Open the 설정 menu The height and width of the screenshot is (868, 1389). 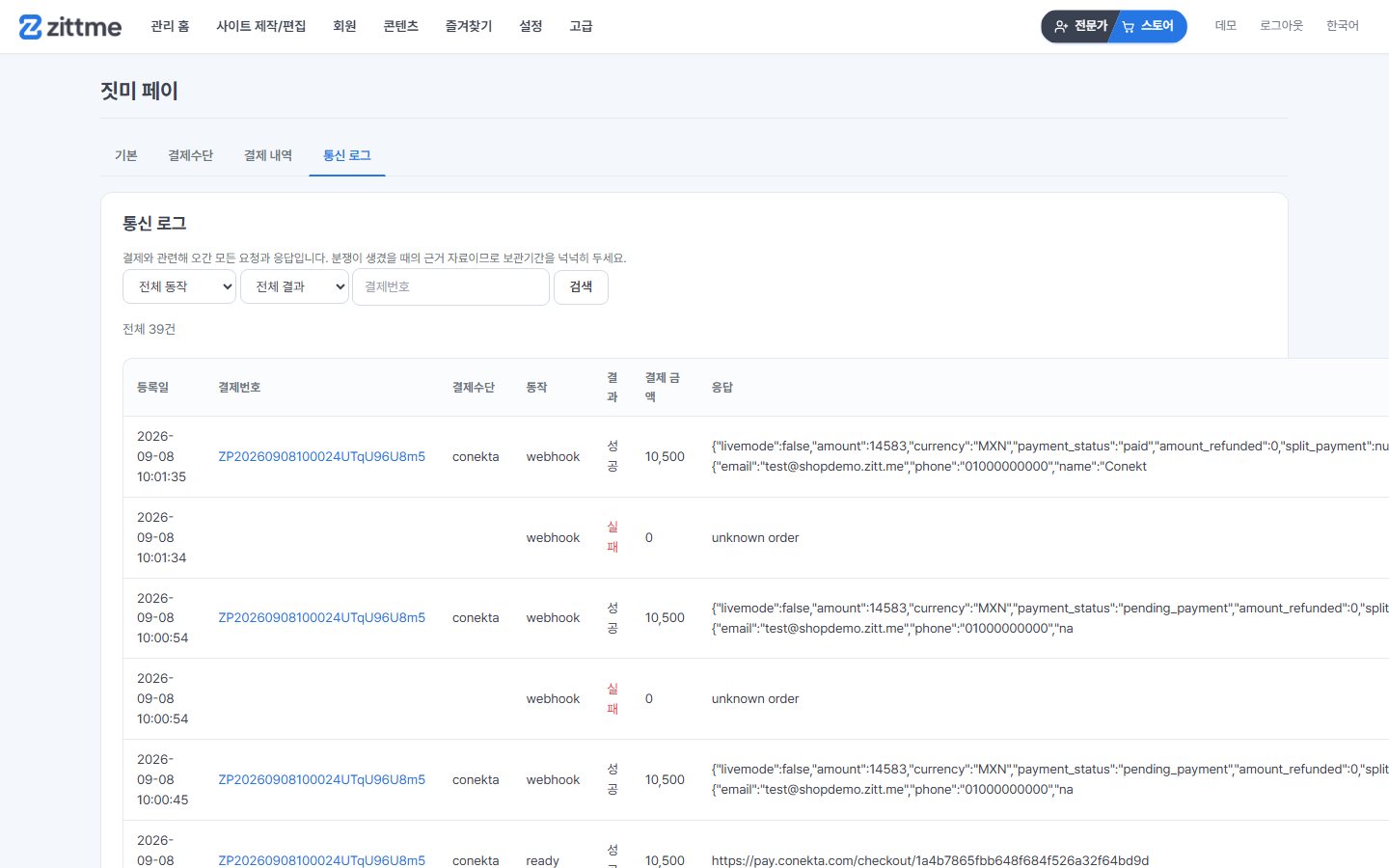pos(531,26)
